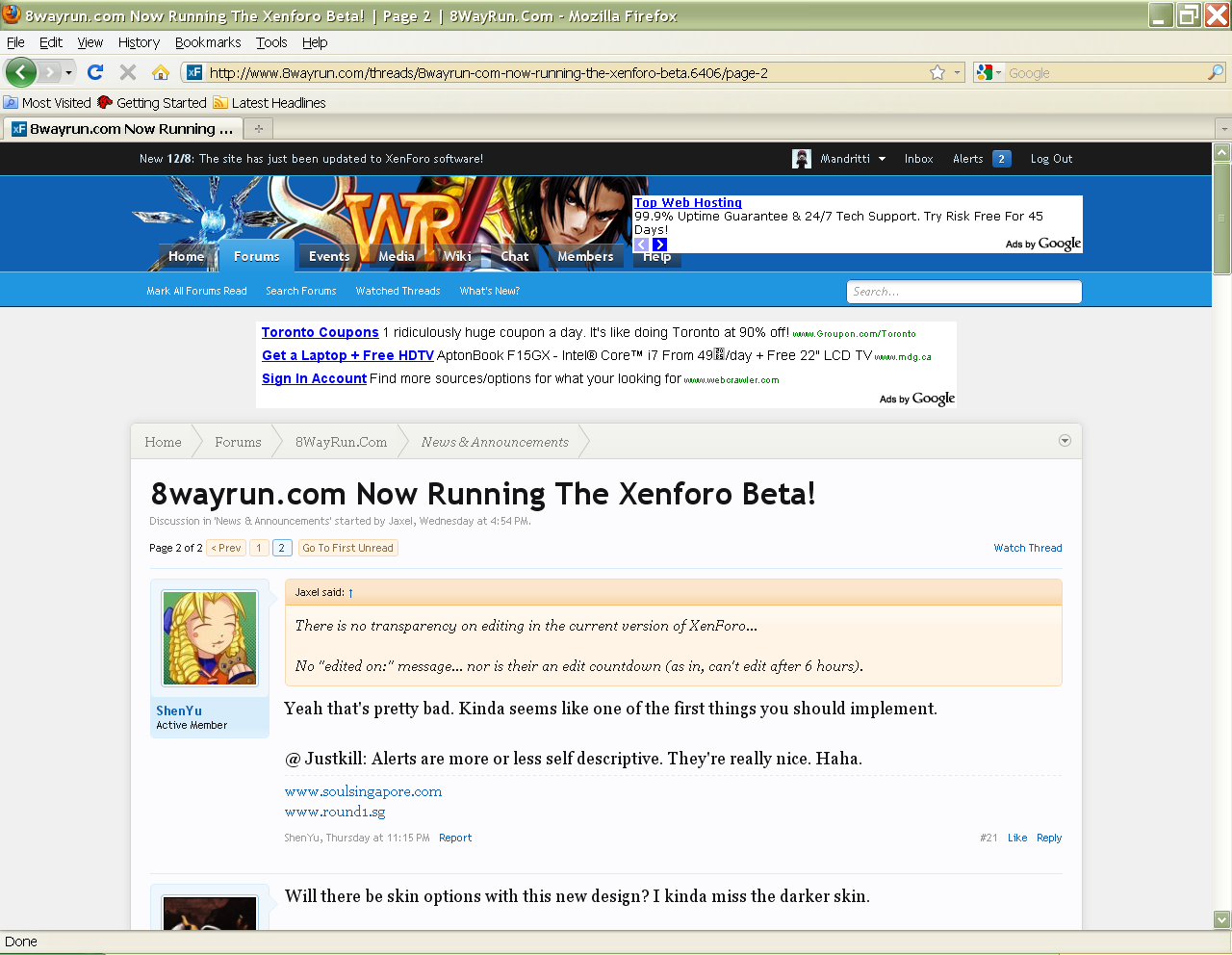The width and height of the screenshot is (1232, 955).
Task: Expand the Mandritti account dropdown menu
Action: pyautogui.click(x=882, y=160)
